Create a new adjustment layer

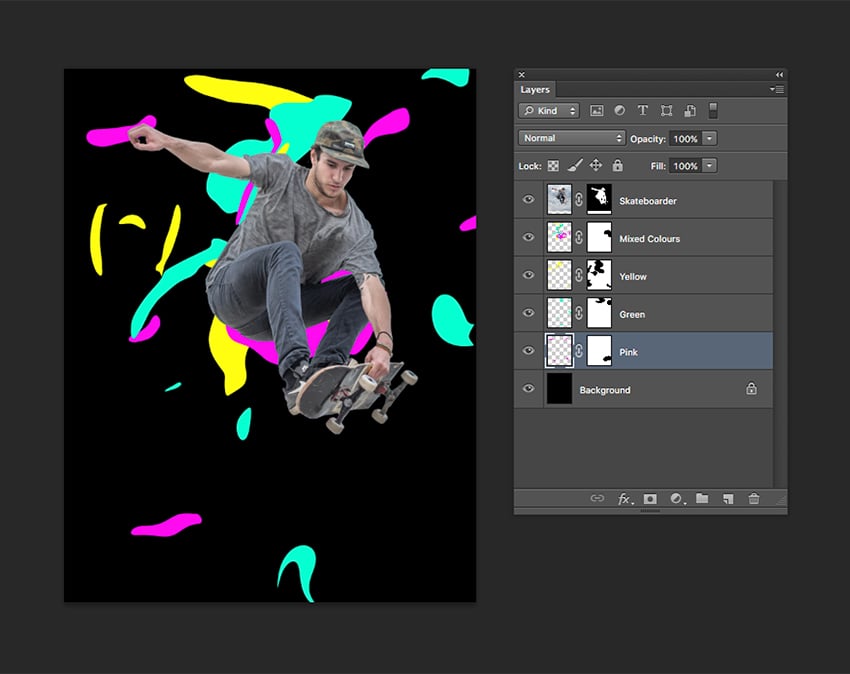click(676, 499)
